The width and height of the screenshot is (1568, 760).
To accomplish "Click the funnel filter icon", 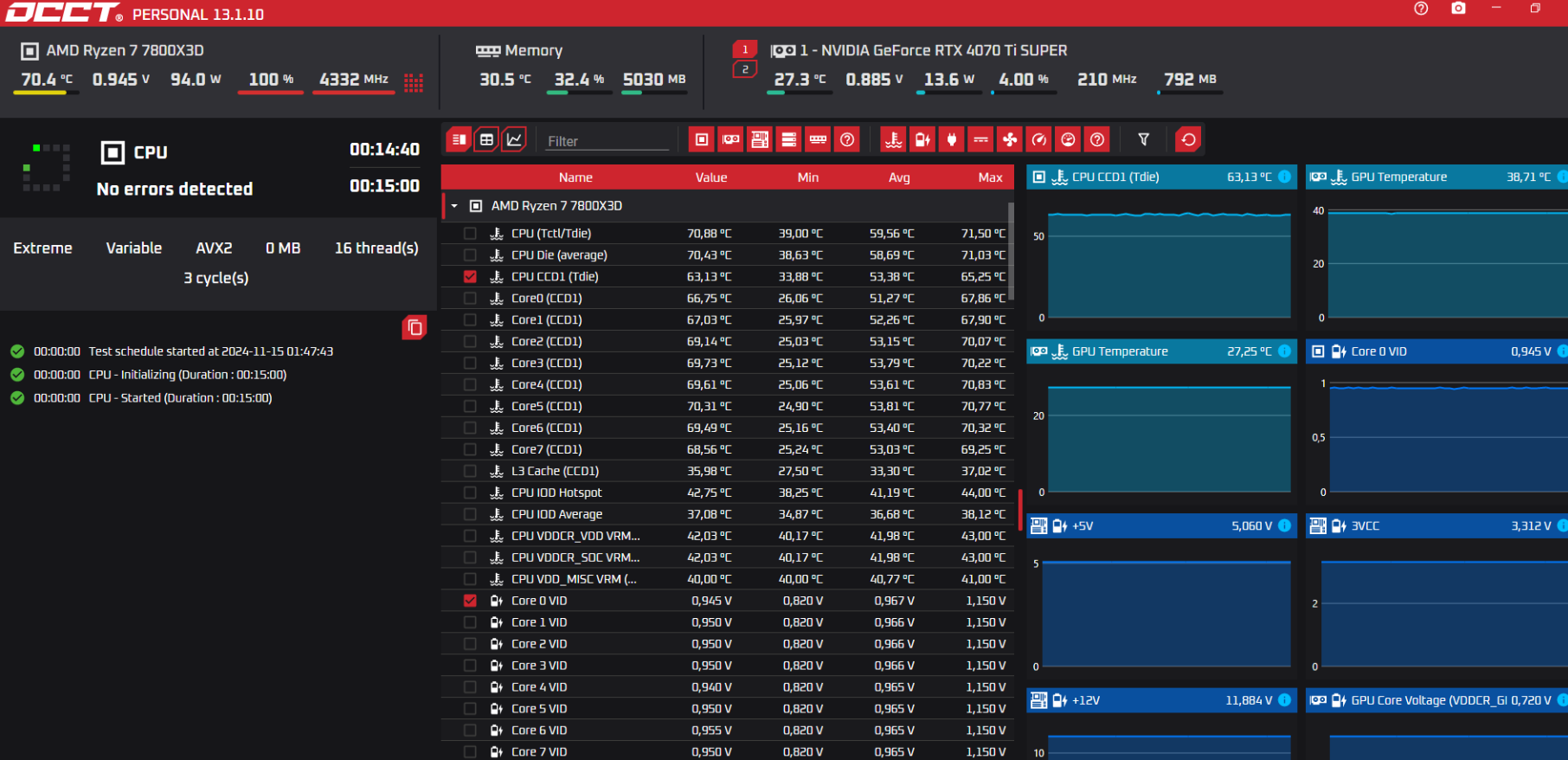I will pos(1143,139).
